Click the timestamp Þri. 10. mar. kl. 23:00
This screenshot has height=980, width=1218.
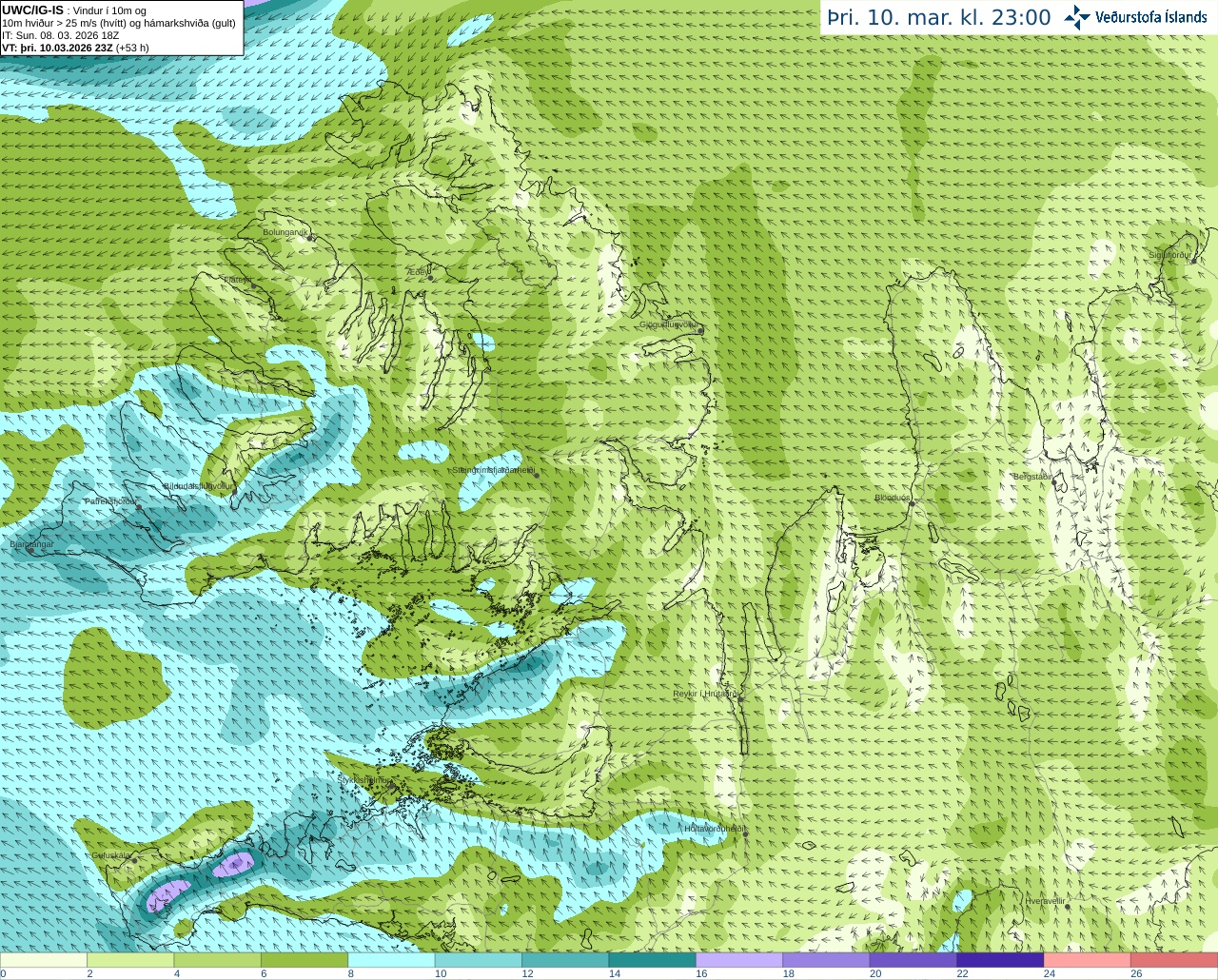938,17
